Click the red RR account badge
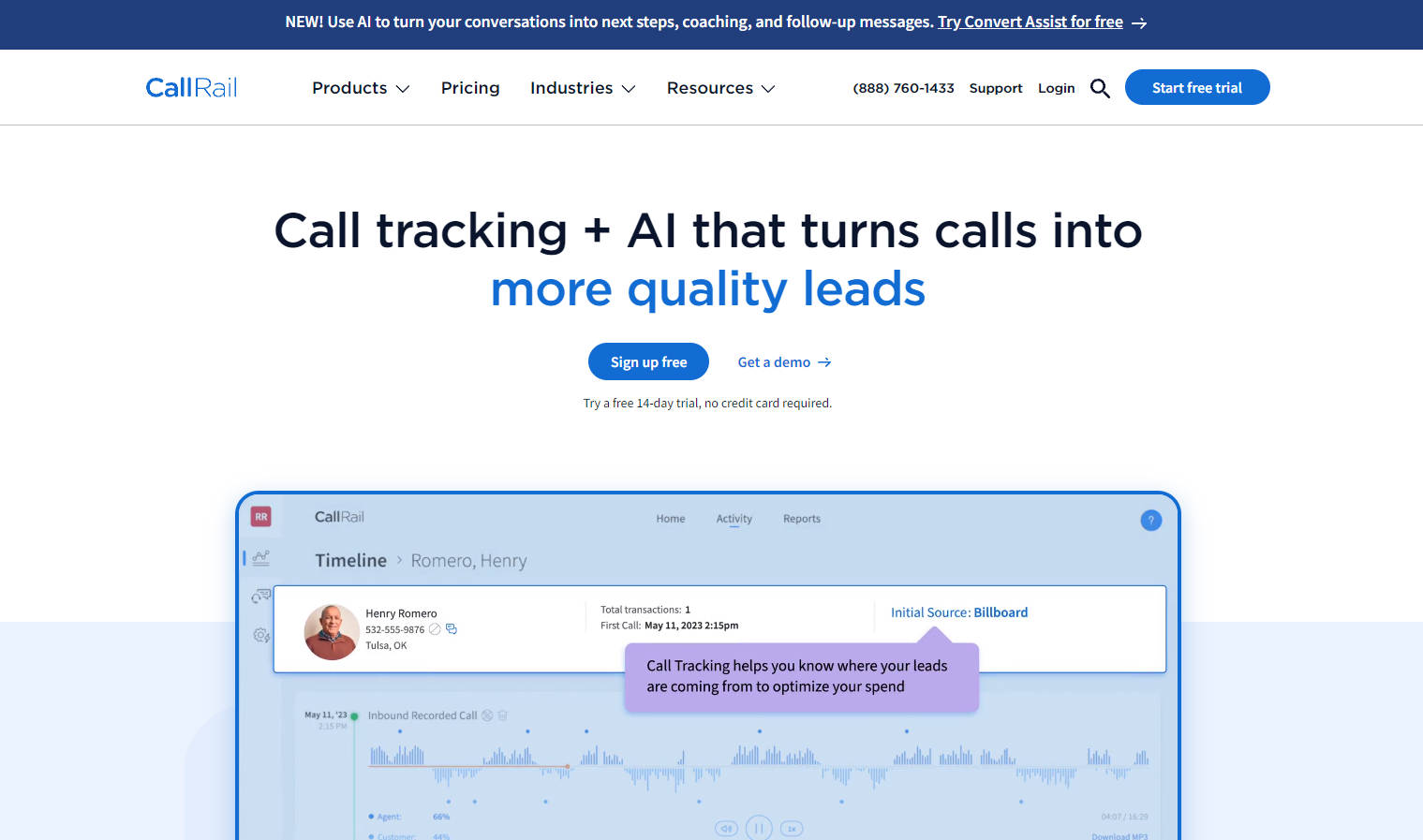1423x840 pixels. coord(261,517)
